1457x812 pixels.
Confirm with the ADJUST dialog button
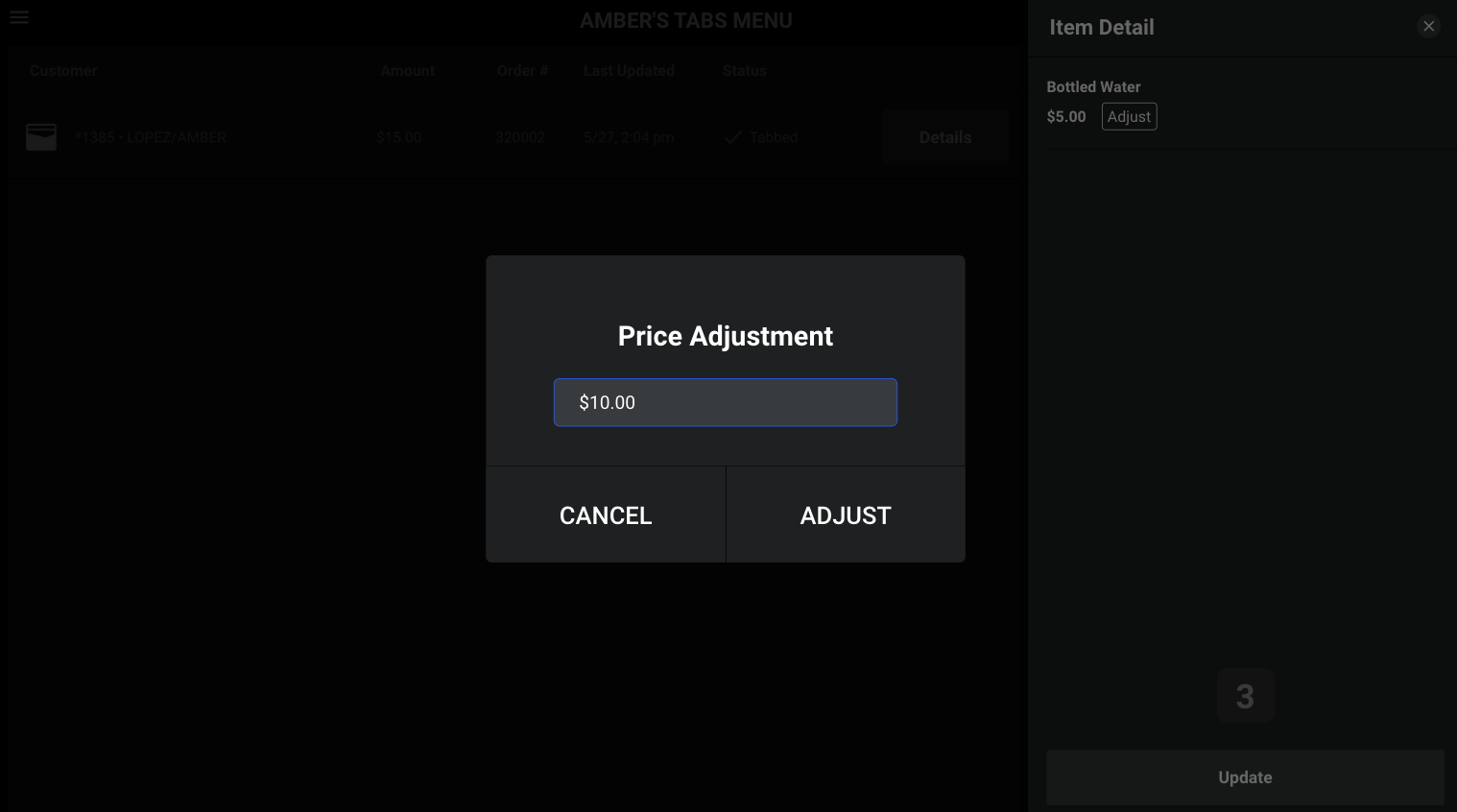[846, 515]
